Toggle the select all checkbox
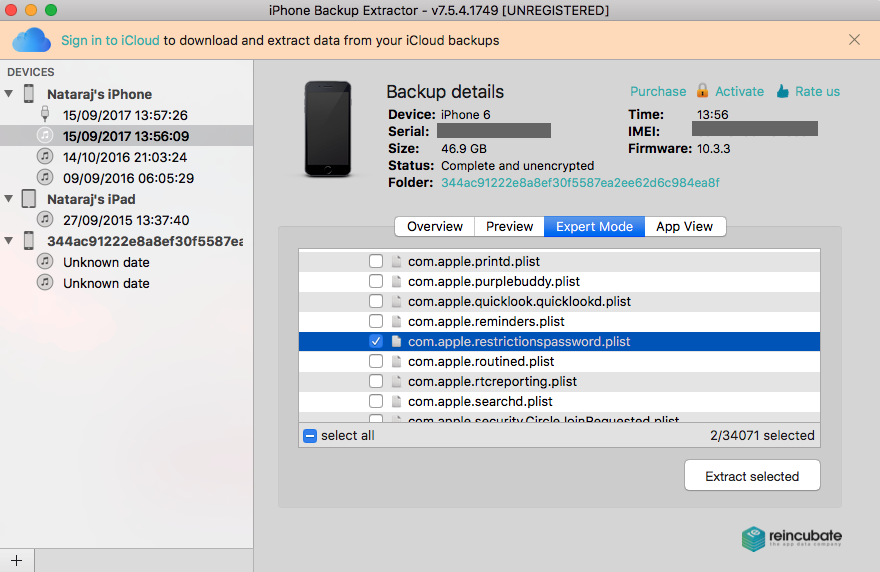880x572 pixels. point(310,436)
